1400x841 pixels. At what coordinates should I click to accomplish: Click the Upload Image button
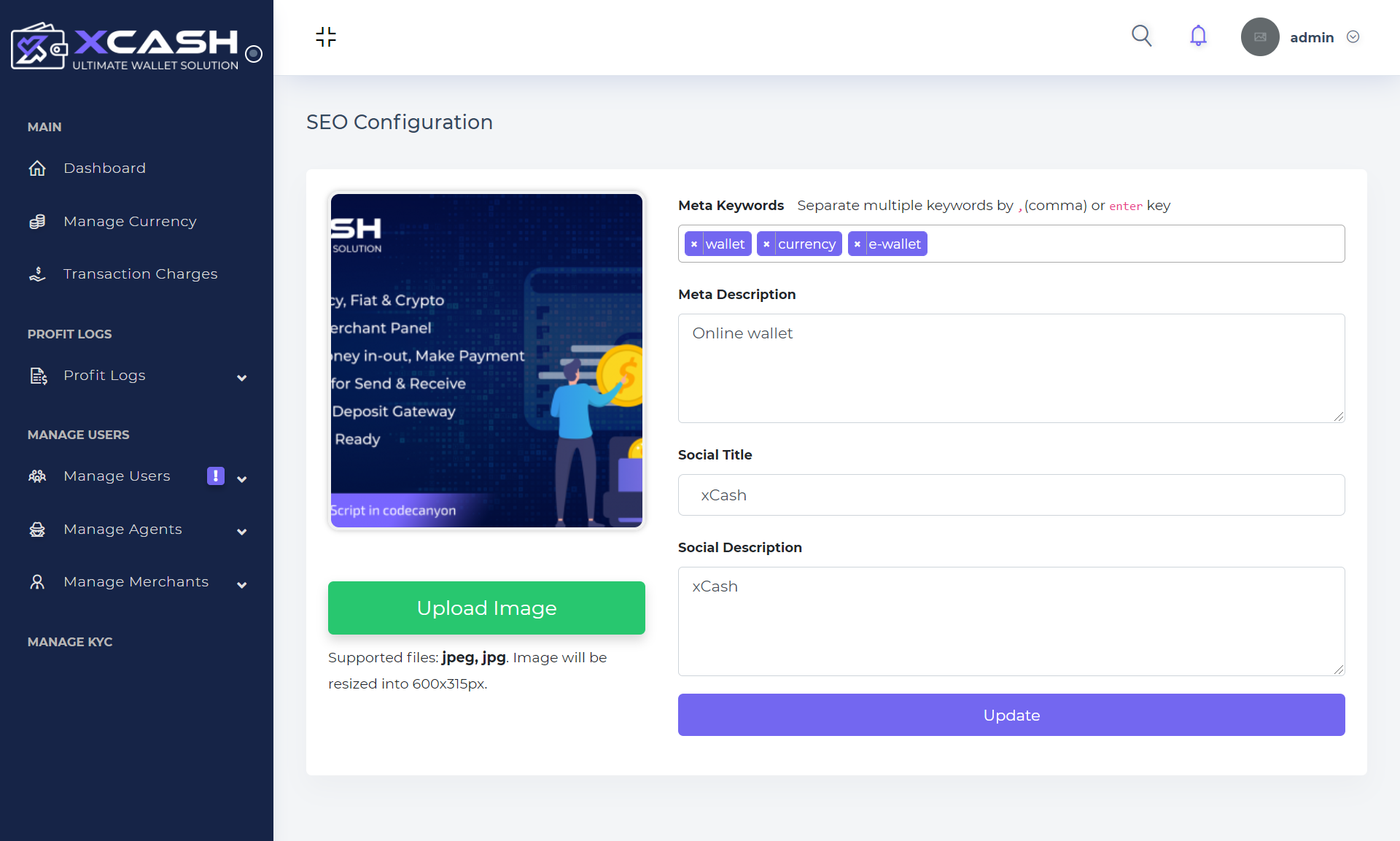pos(487,608)
